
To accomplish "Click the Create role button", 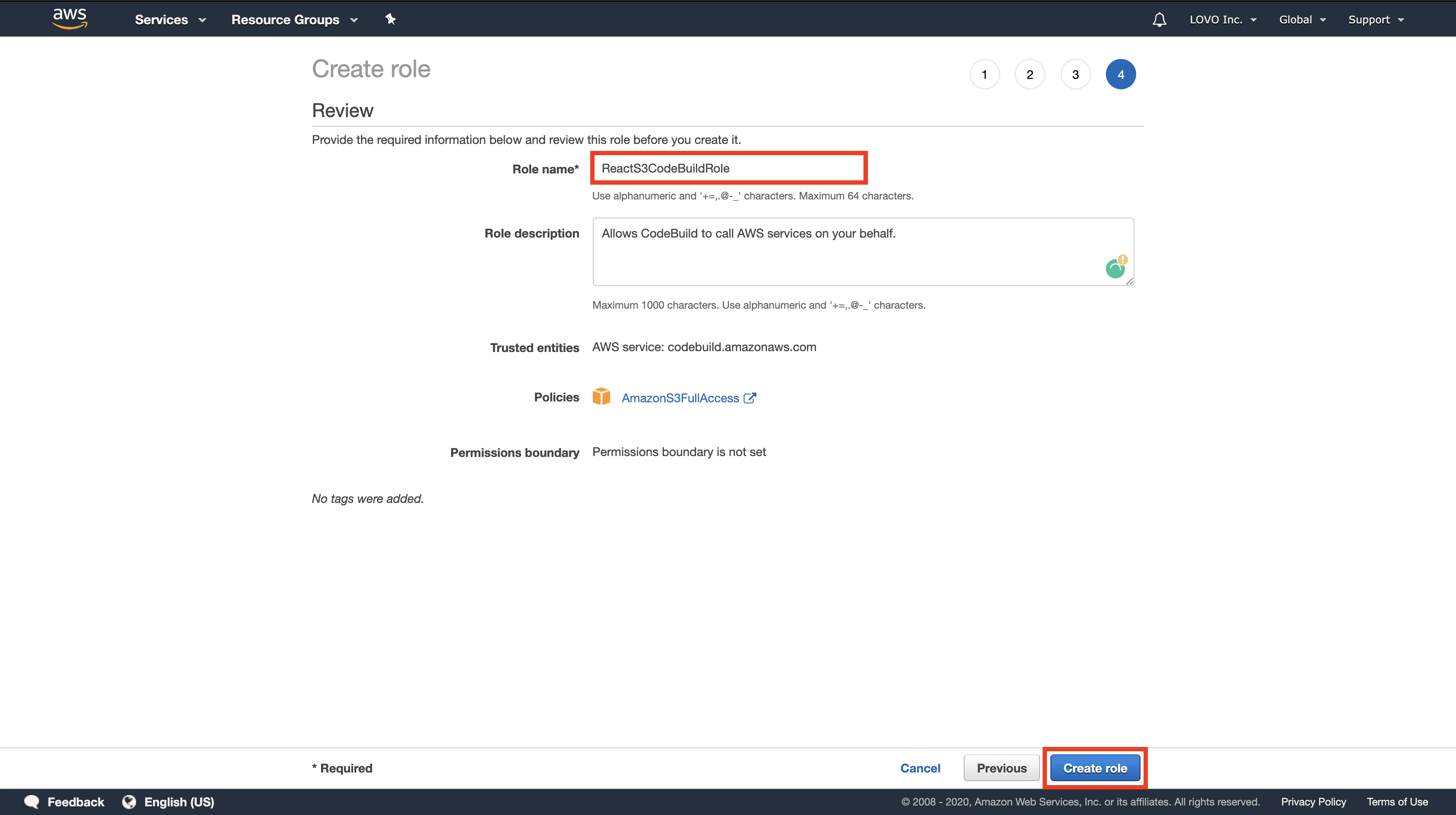I will coord(1094,768).
